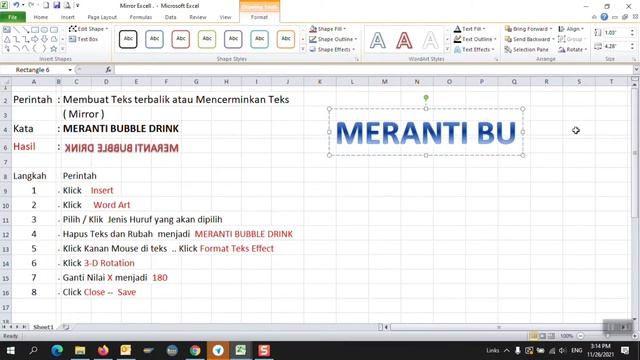Open the Edit Shape dropdown
Screen dimensions: 640x360
pos(89,29)
